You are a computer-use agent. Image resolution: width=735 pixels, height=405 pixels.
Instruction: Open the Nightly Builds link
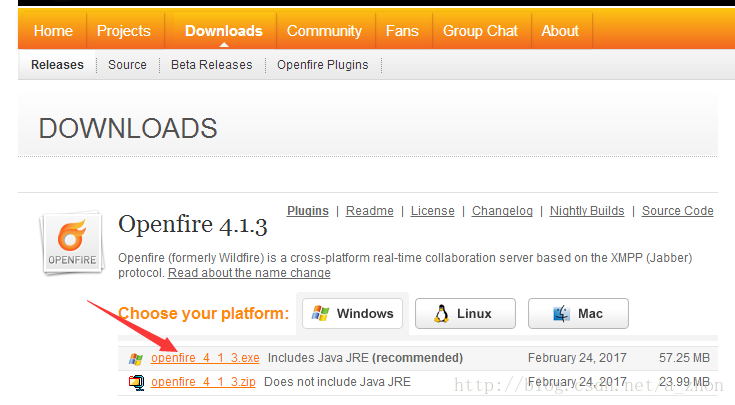click(x=587, y=211)
